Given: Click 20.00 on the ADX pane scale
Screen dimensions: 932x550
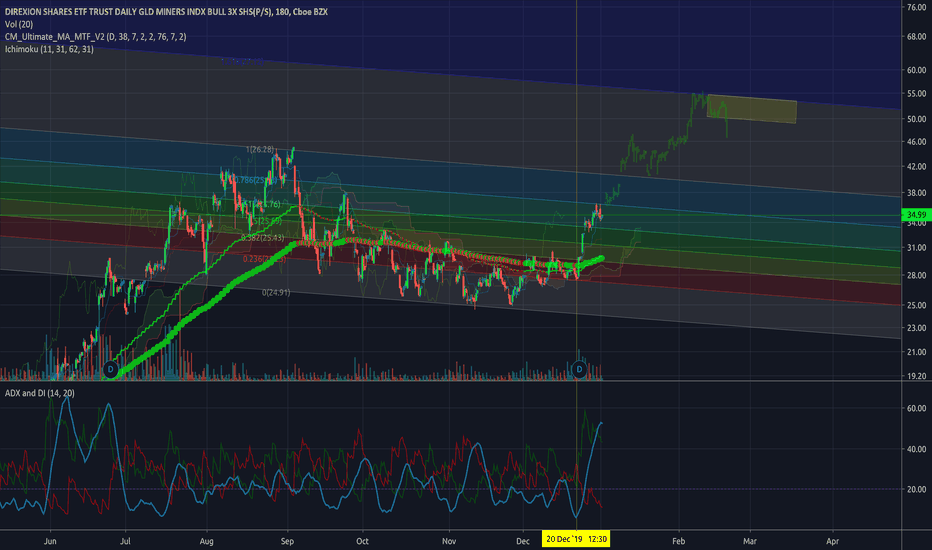Looking at the screenshot, I should tap(917, 489).
